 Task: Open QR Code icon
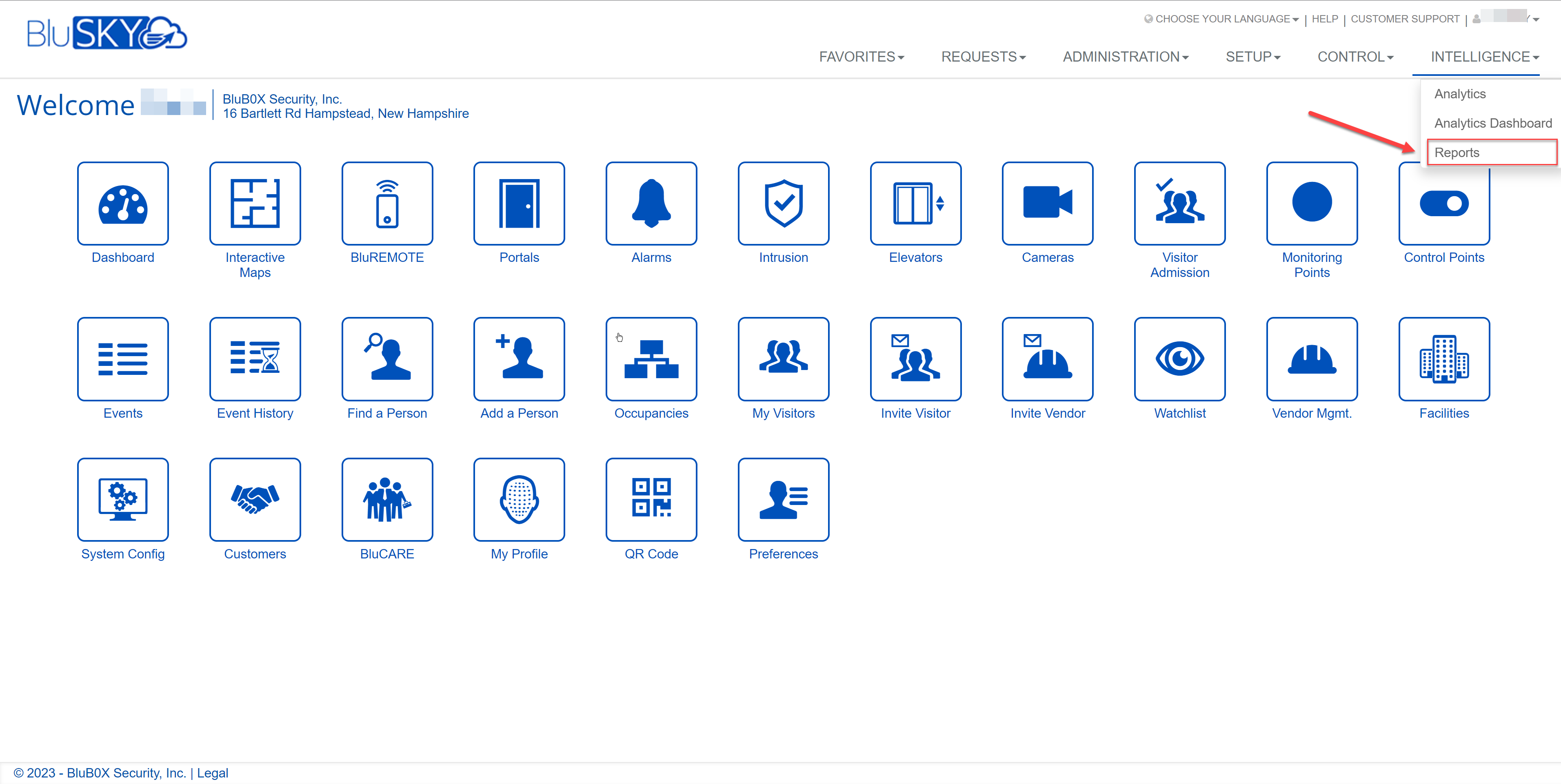(x=651, y=500)
